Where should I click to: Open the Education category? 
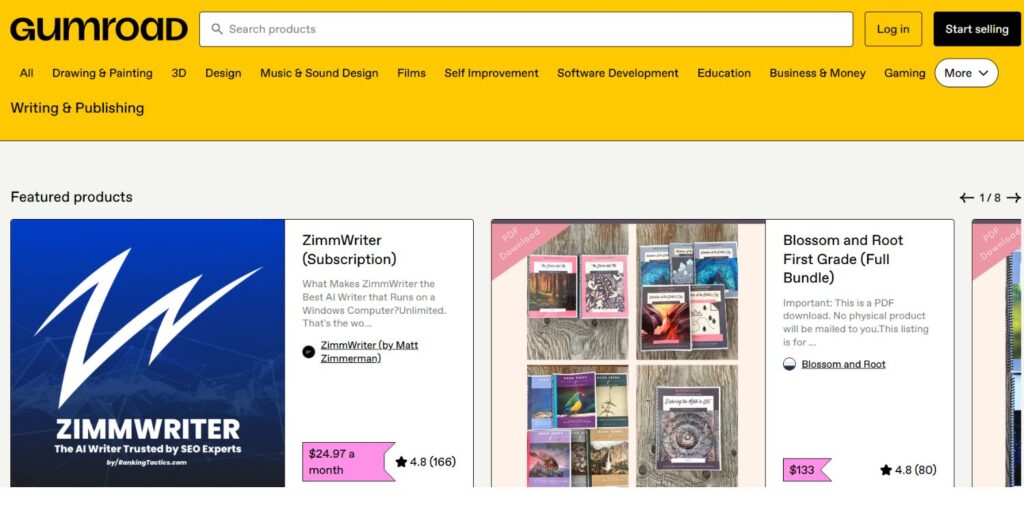724,73
